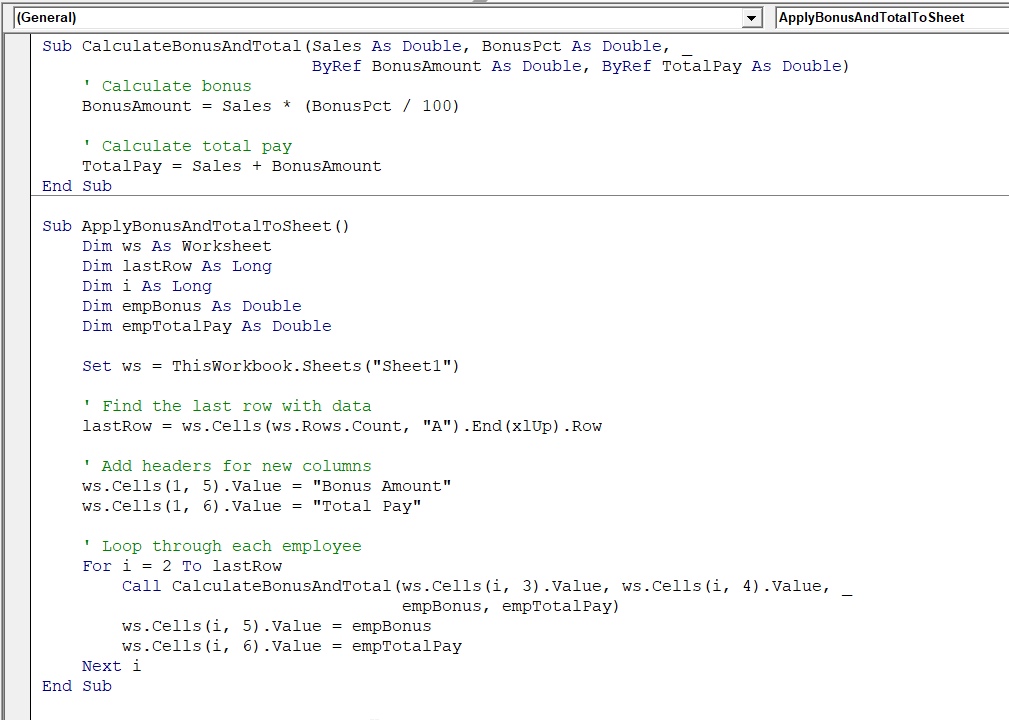Click the 'Dim lastRow As Long' line
The image size is (1009, 720).
[x=176, y=266]
